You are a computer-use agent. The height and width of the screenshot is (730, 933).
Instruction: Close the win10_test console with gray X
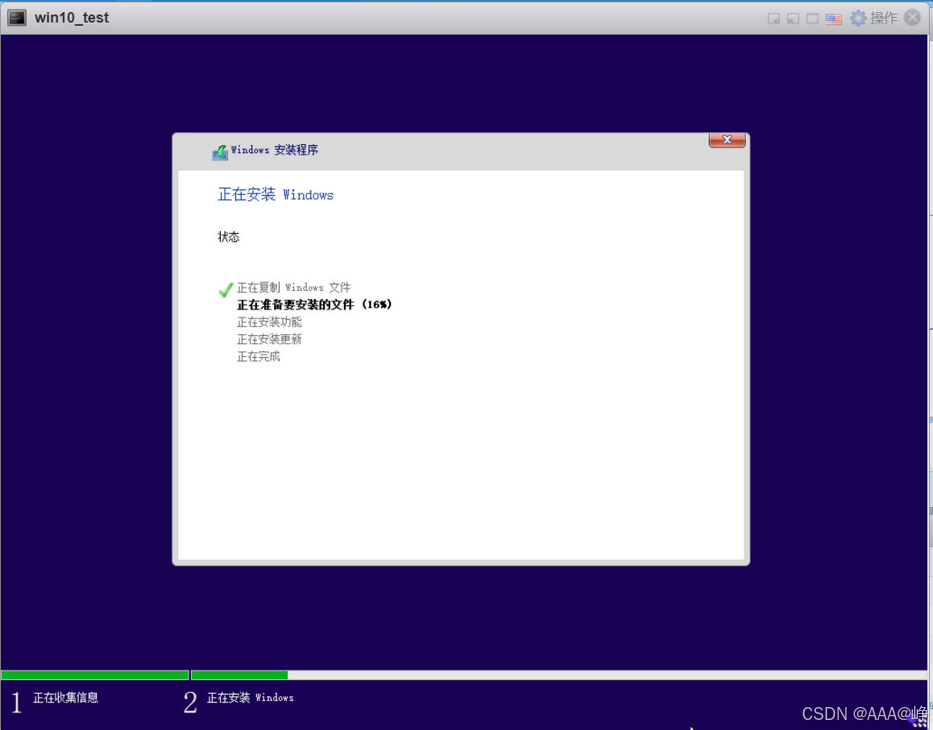pos(912,17)
